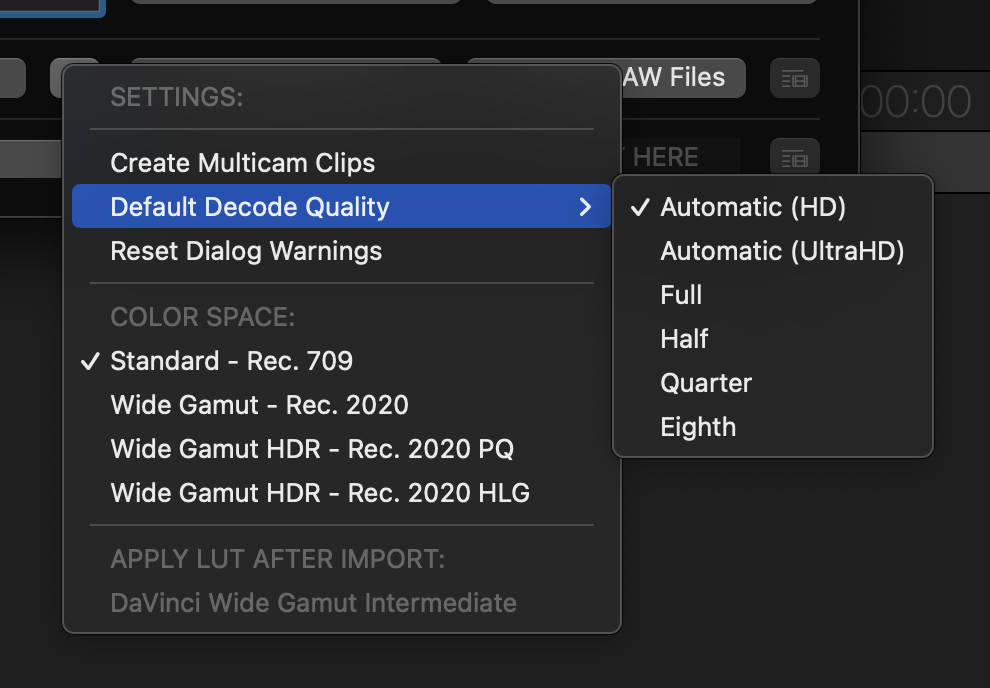Pick Wide Gamut HDR - Rec. 2020 HLG

(320, 493)
